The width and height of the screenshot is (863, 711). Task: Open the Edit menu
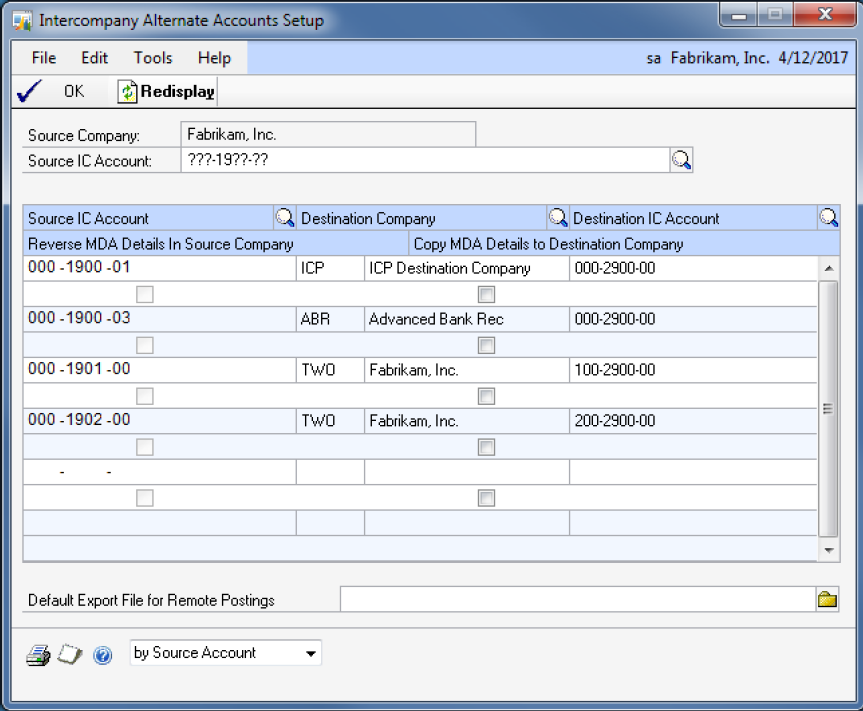point(95,58)
